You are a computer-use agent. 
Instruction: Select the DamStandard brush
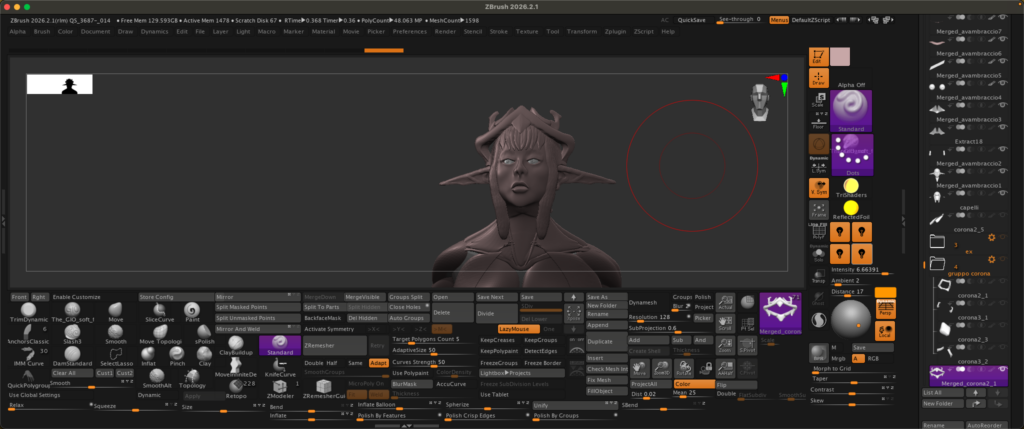coord(72,357)
